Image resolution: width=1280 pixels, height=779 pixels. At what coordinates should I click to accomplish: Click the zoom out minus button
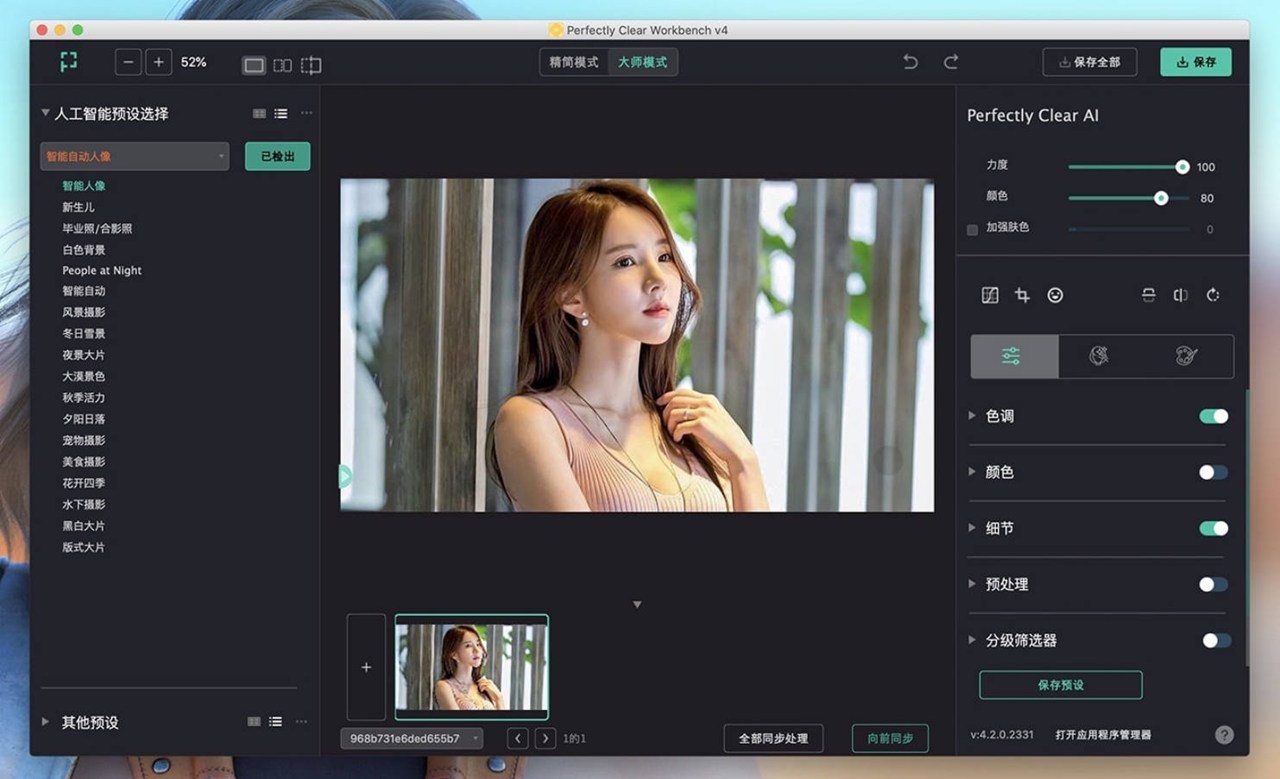(x=128, y=62)
